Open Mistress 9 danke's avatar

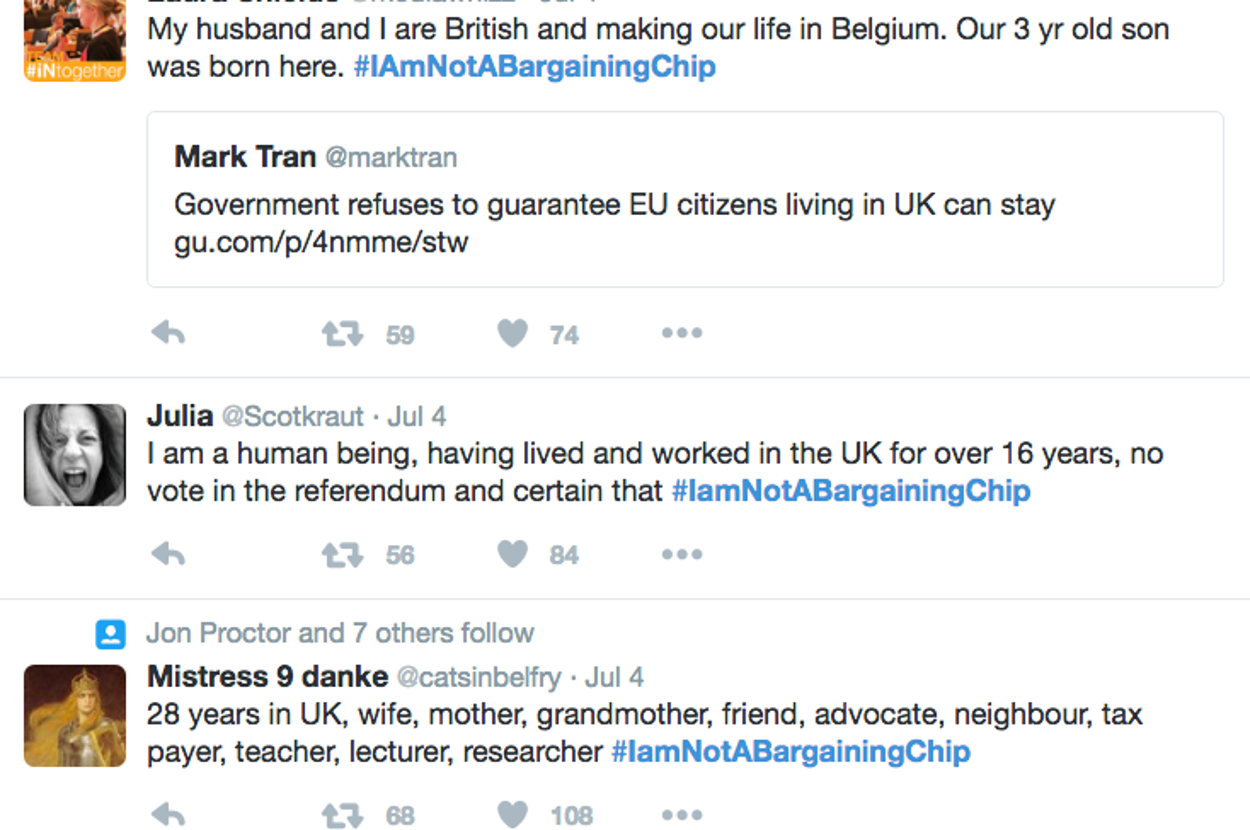click(75, 716)
